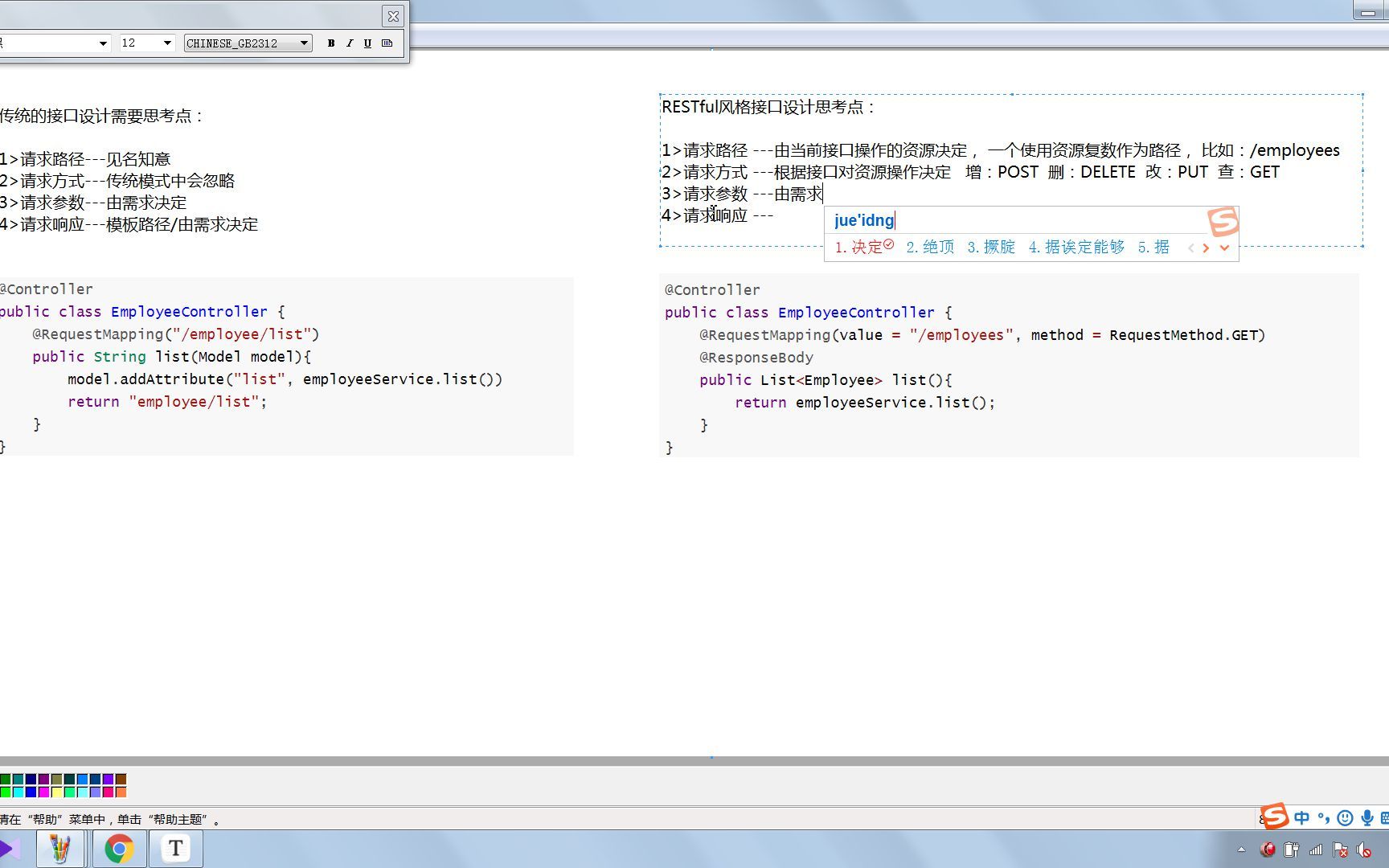
Task: Open the IME soft keyboard icon
Action: click(x=1384, y=818)
